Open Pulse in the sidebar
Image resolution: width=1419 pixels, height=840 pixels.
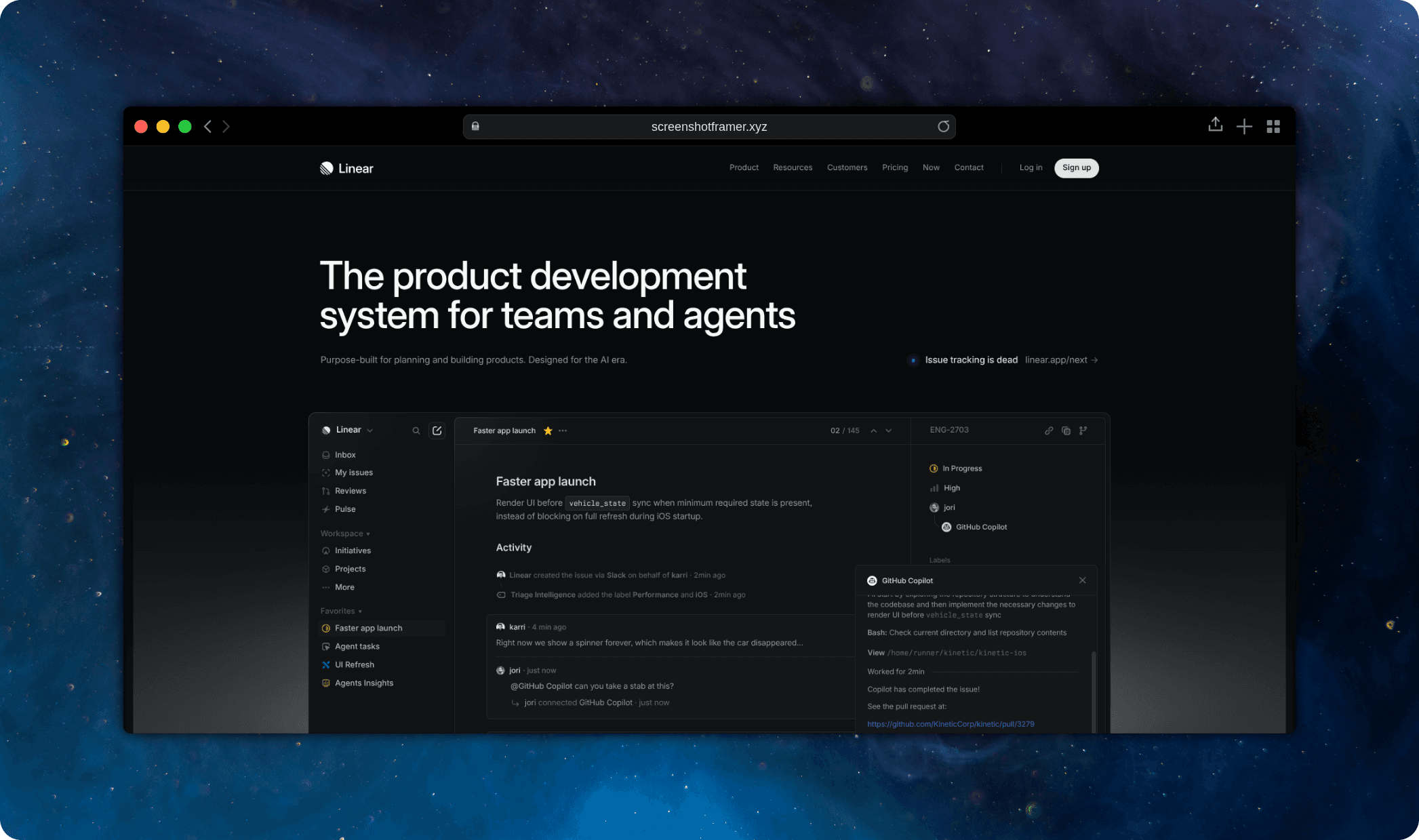click(x=345, y=509)
